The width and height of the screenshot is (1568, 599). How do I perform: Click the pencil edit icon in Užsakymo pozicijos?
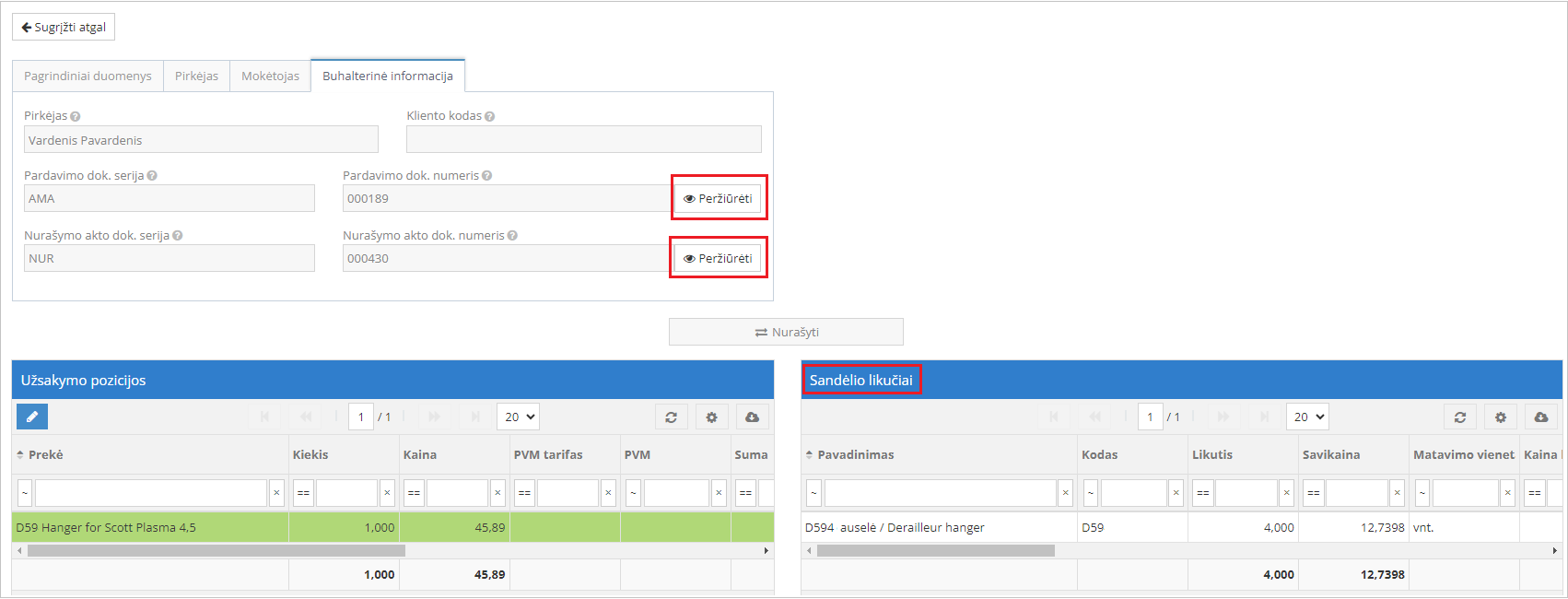click(32, 417)
